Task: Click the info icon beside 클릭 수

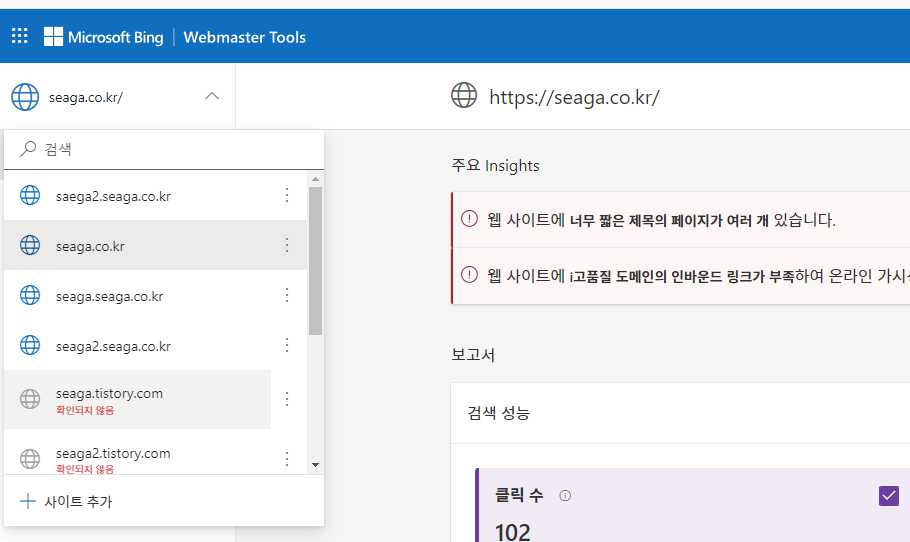Action: [565, 496]
